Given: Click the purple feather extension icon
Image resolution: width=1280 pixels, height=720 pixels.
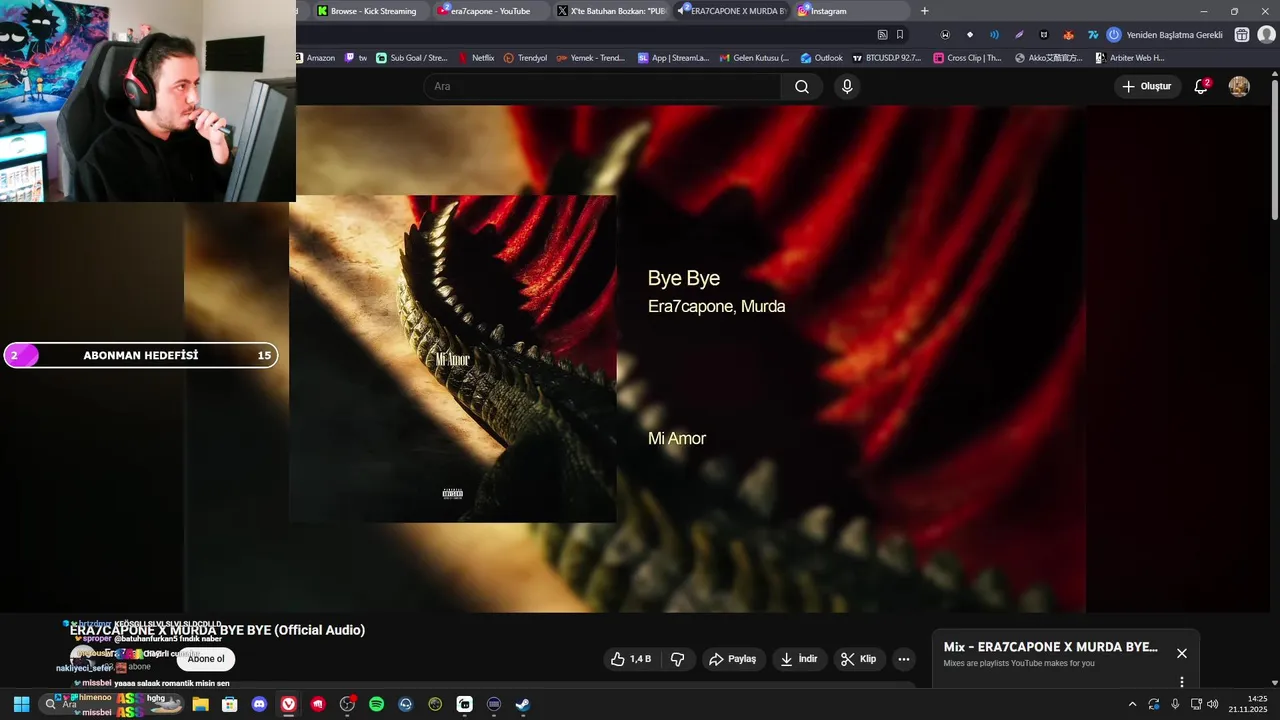Looking at the screenshot, I should pyautogui.click(x=1019, y=35).
